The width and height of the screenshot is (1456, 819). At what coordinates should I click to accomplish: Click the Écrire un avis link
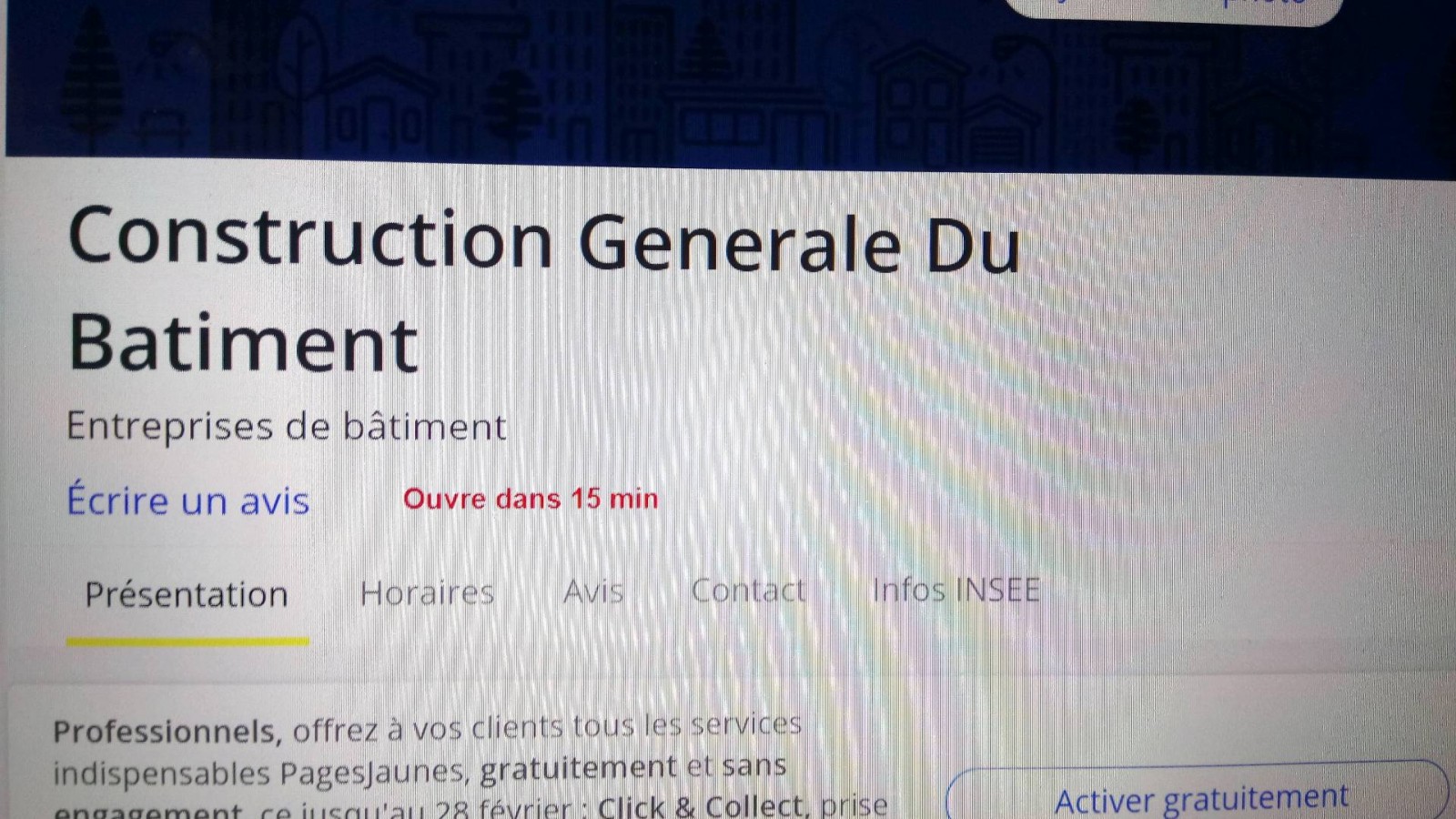pos(188,500)
